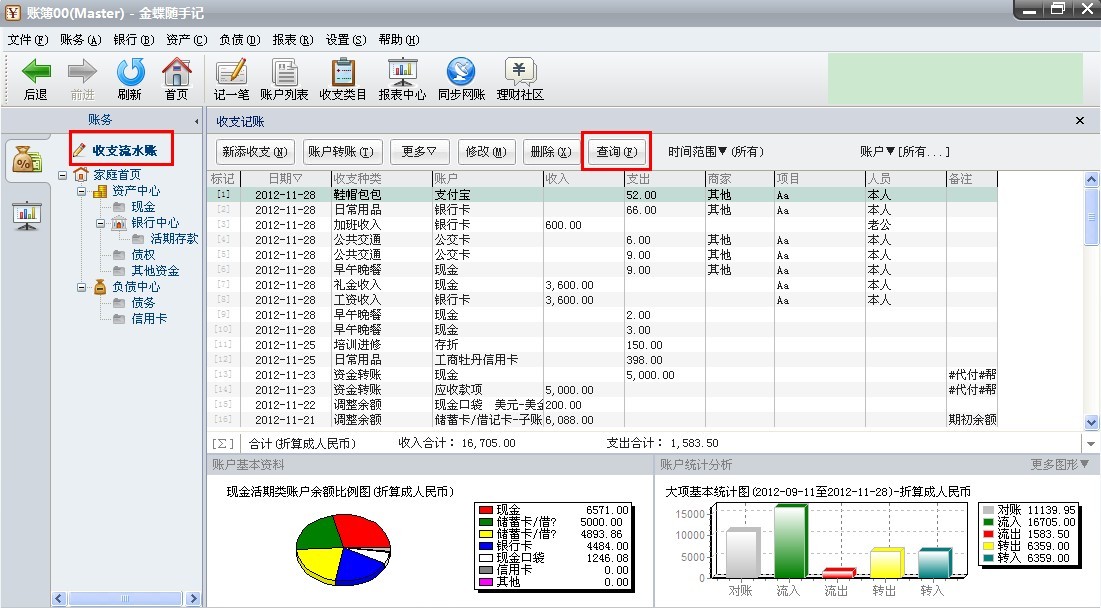The height and width of the screenshot is (608, 1101).
Task: Click the grey Forward (前进) arrow icon
Action: tap(82, 71)
